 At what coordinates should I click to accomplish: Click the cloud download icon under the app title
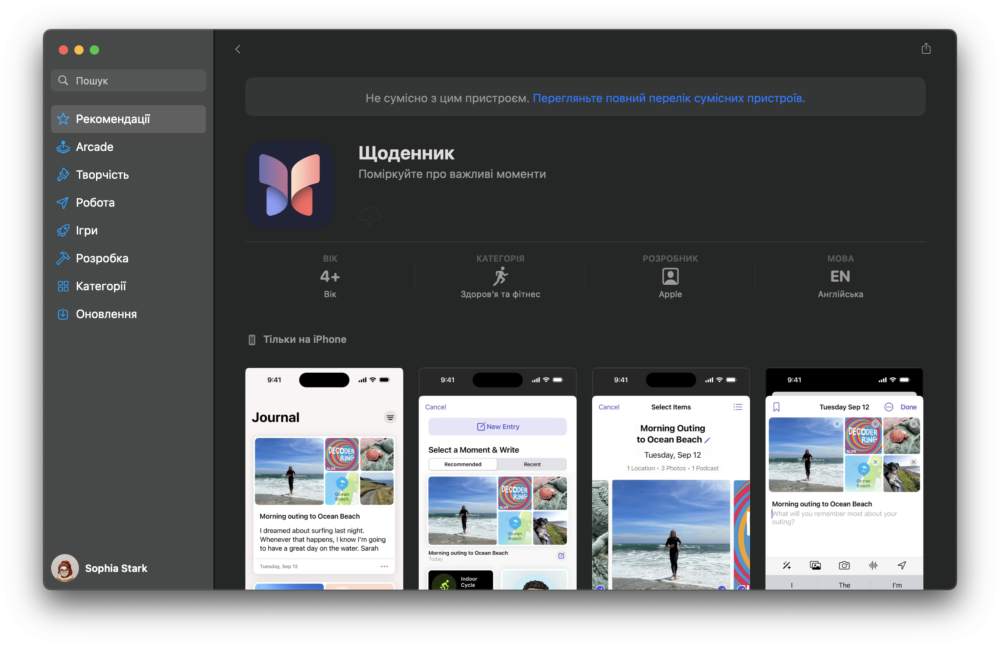coord(370,216)
